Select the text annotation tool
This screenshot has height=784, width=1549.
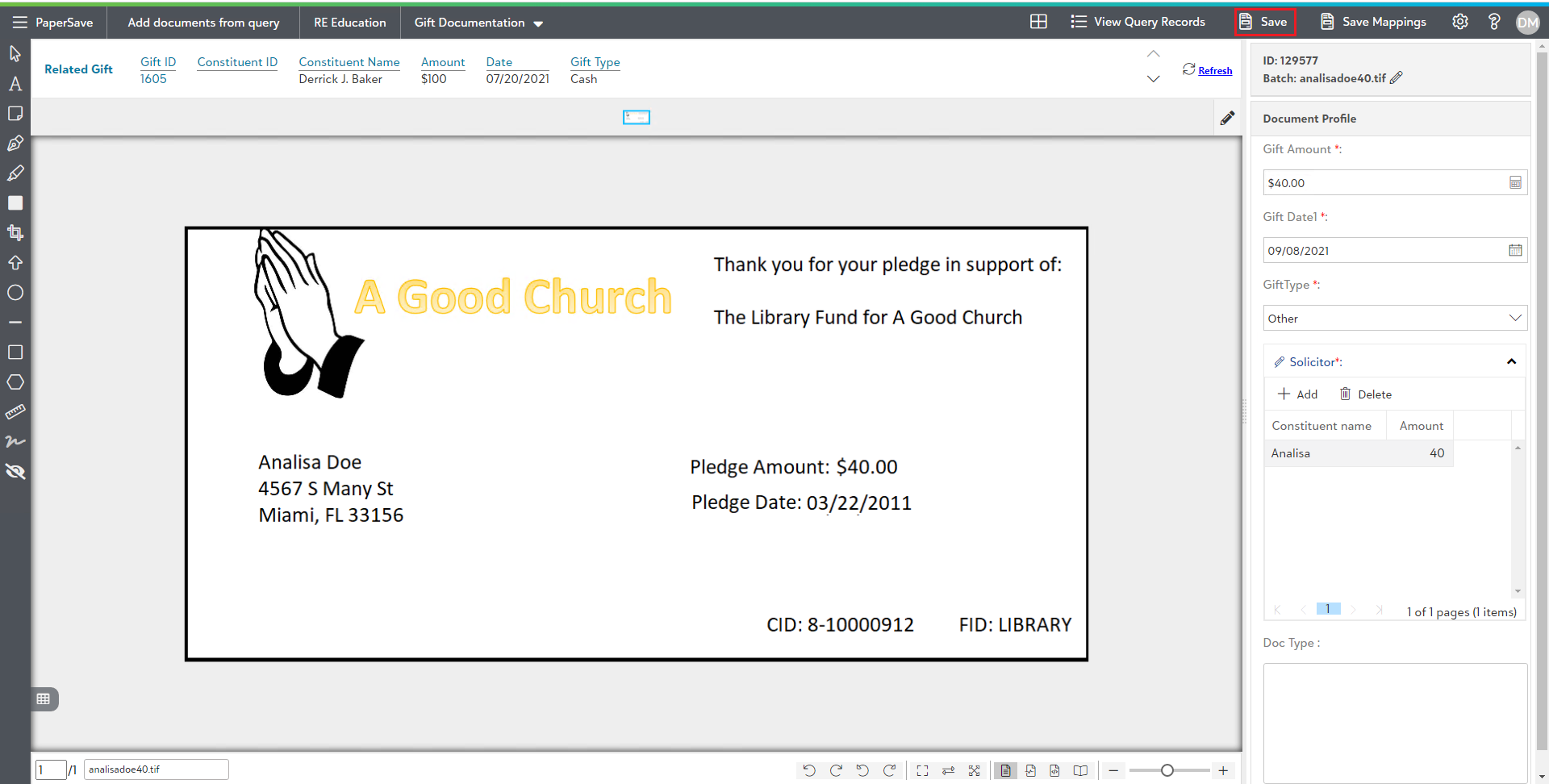click(x=15, y=84)
